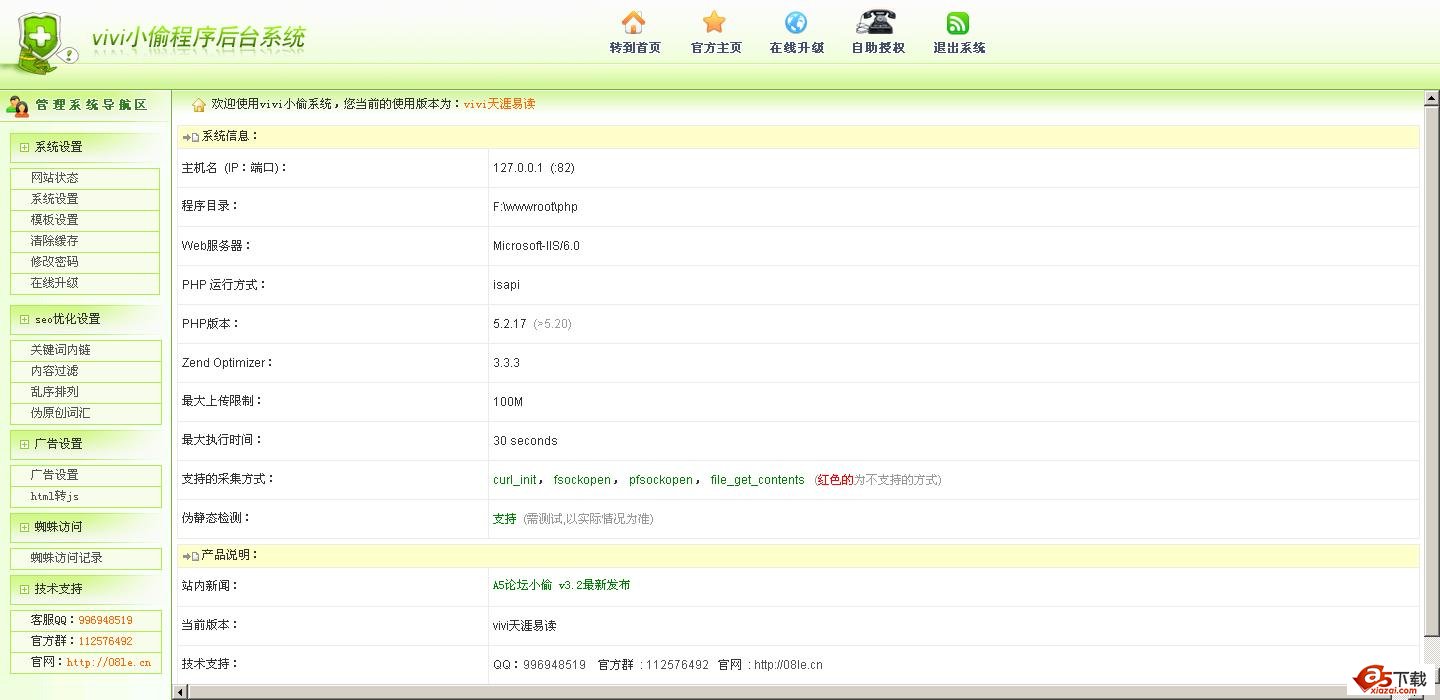Click the telephone icon for 自助授权
The image size is (1440, 700).
(876, 22)
